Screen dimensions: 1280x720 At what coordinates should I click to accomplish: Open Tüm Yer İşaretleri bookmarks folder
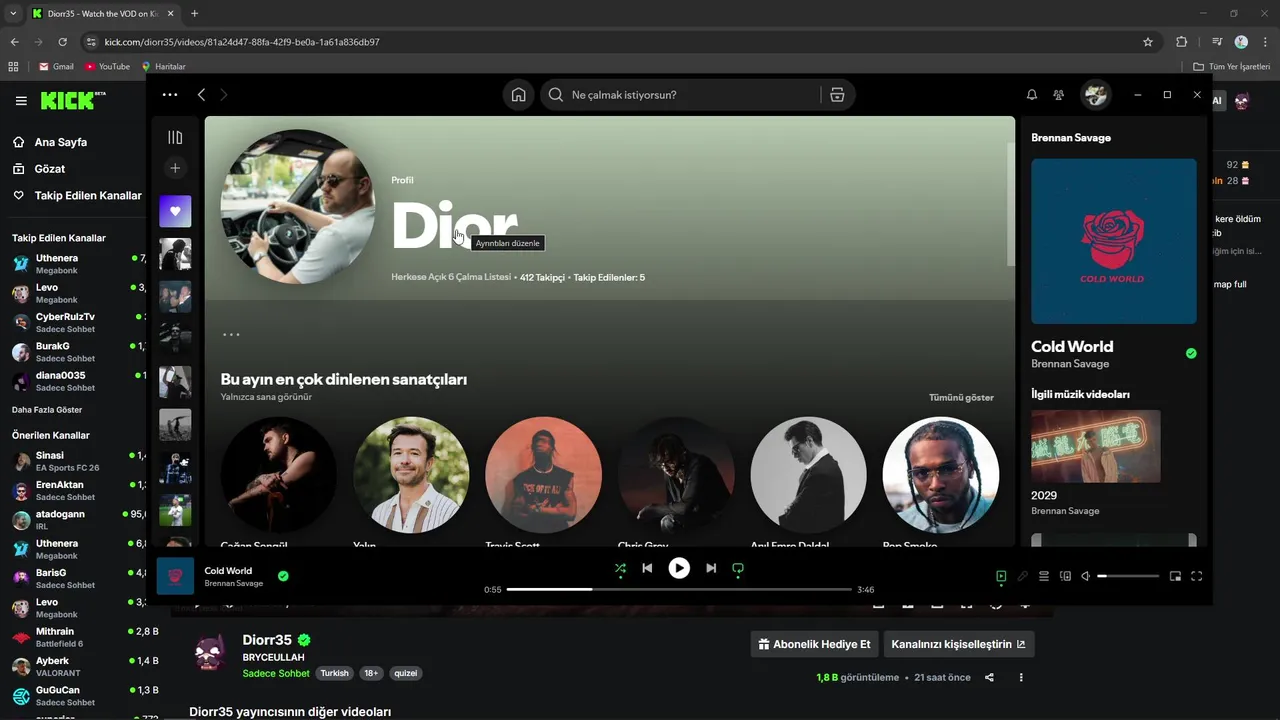pos(1232,66)
